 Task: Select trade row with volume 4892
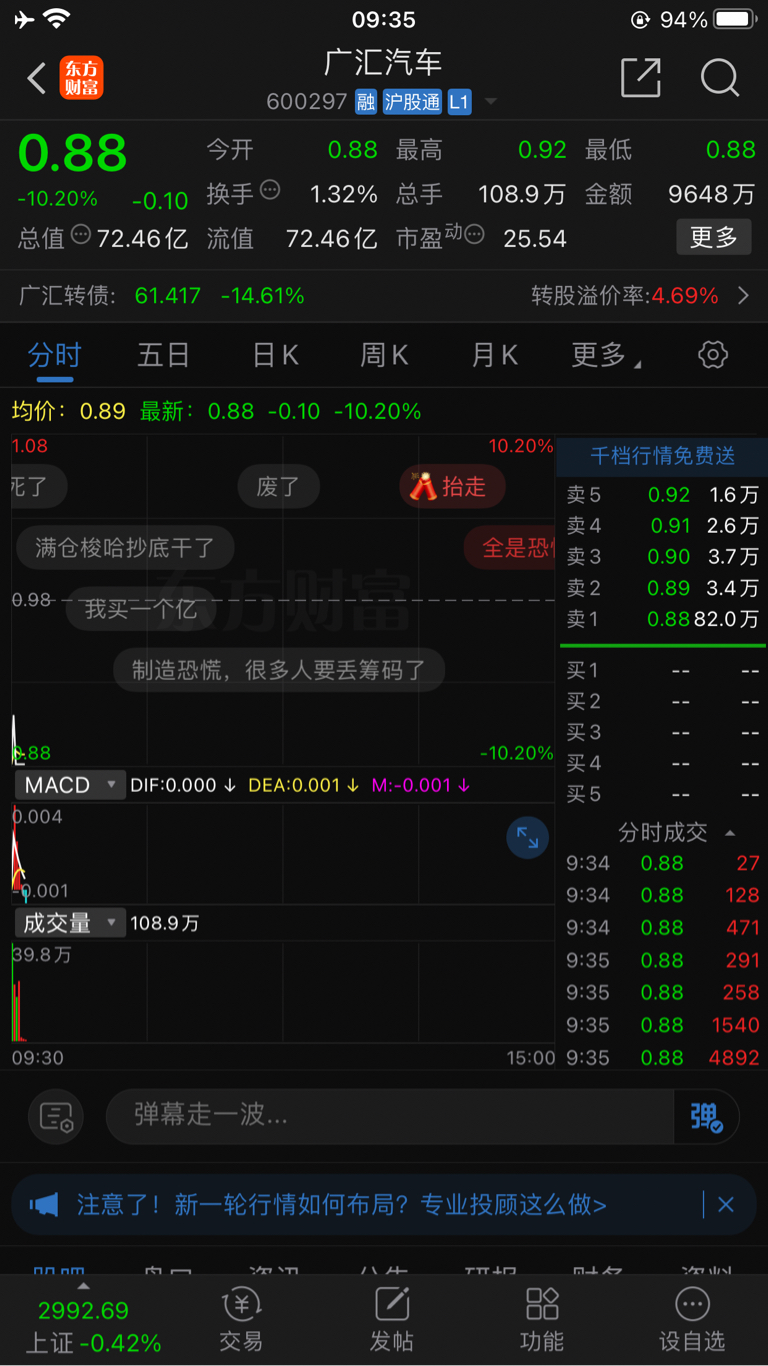(662, 1057)
